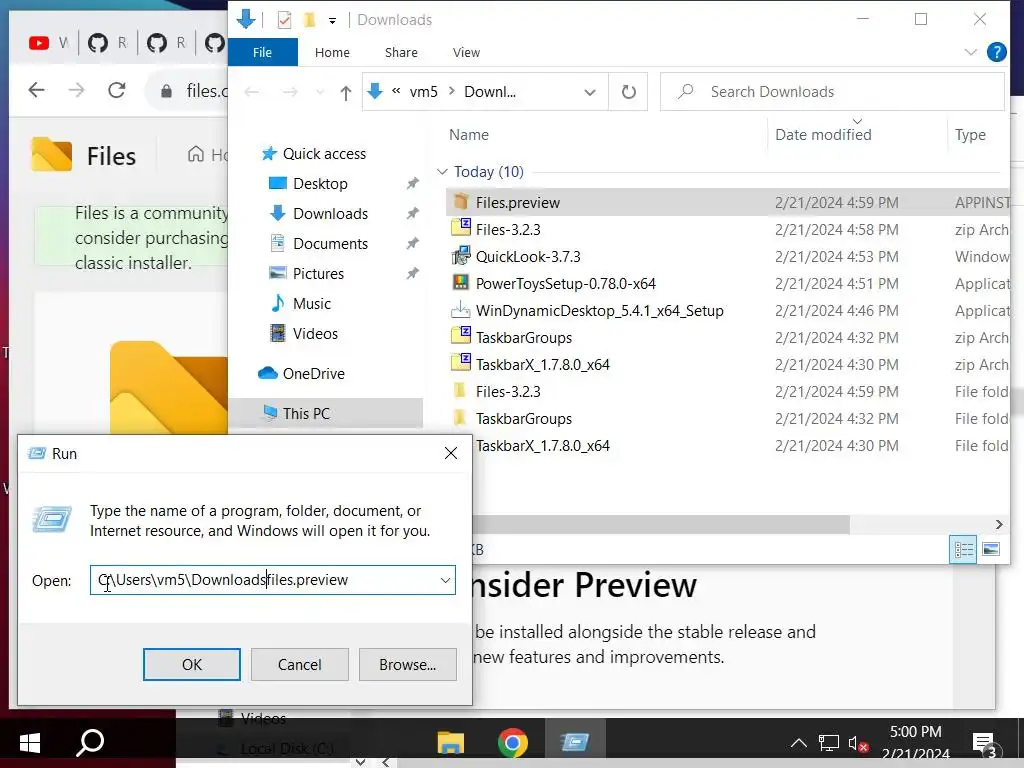Open Explorer Help question mark icon
Screen dimensions: 1024x768
pos(997,52)
